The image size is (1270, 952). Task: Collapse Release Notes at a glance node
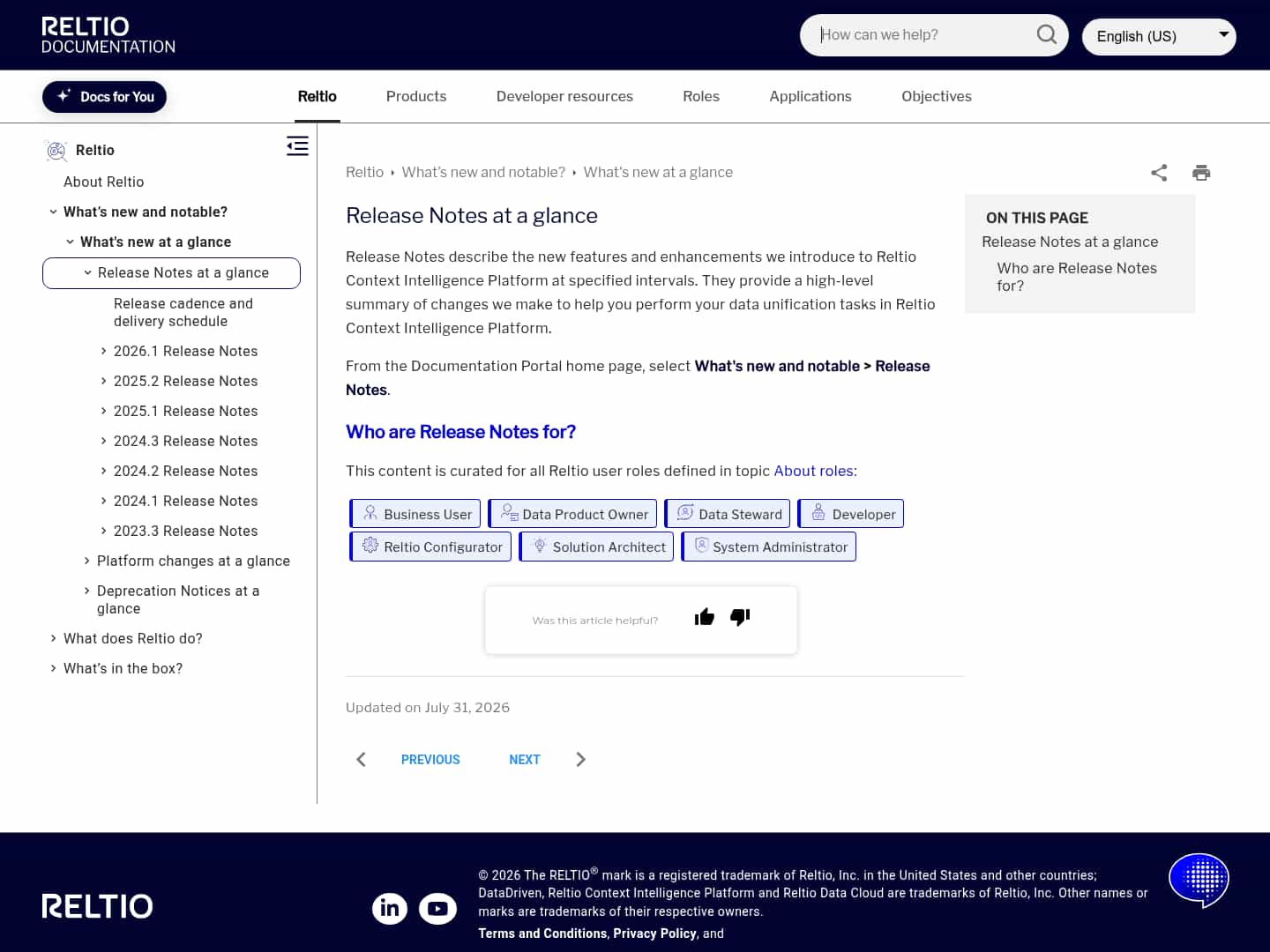(88, 272)
